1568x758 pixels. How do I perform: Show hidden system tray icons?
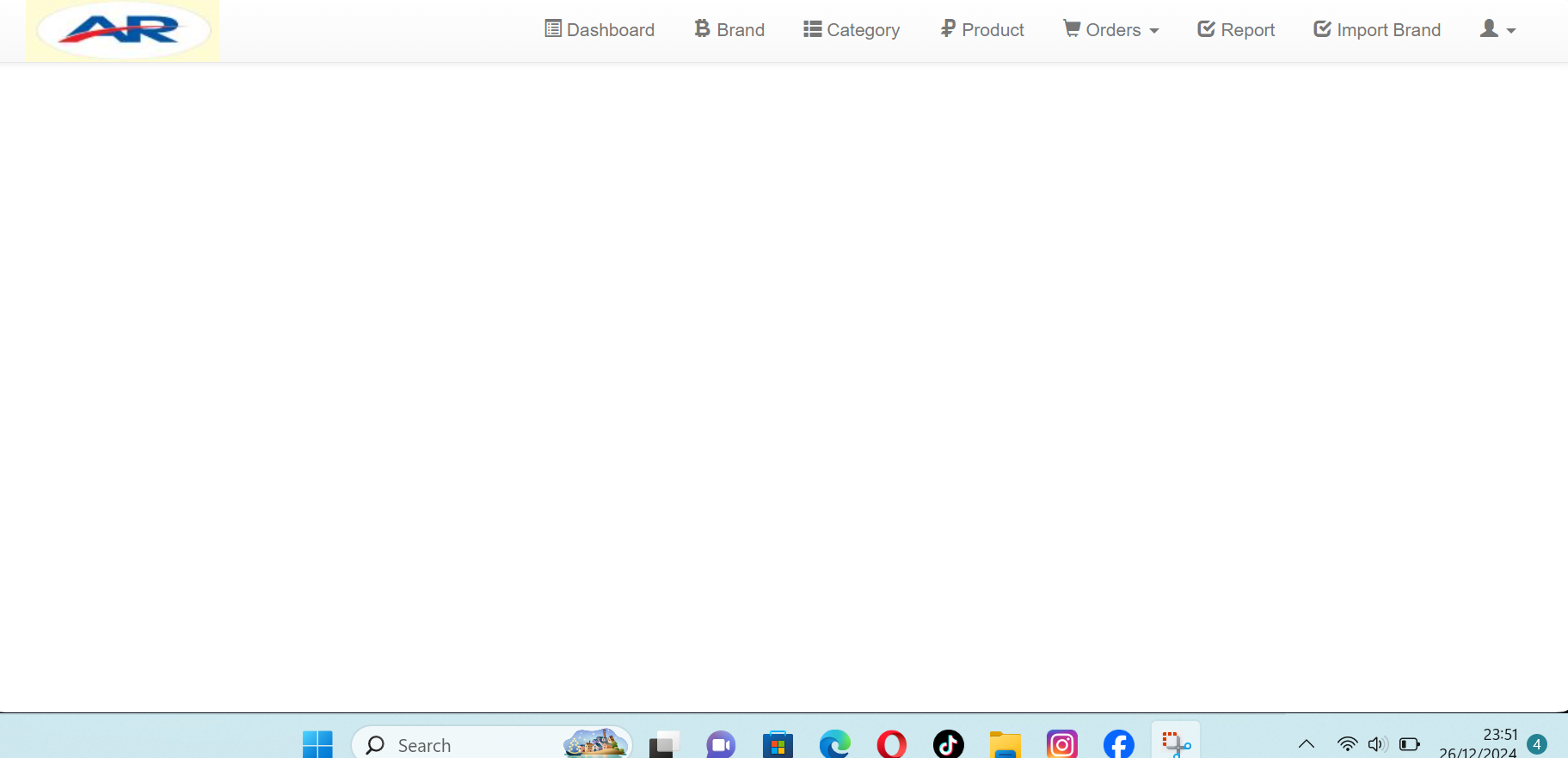(x=1306, y=744)
